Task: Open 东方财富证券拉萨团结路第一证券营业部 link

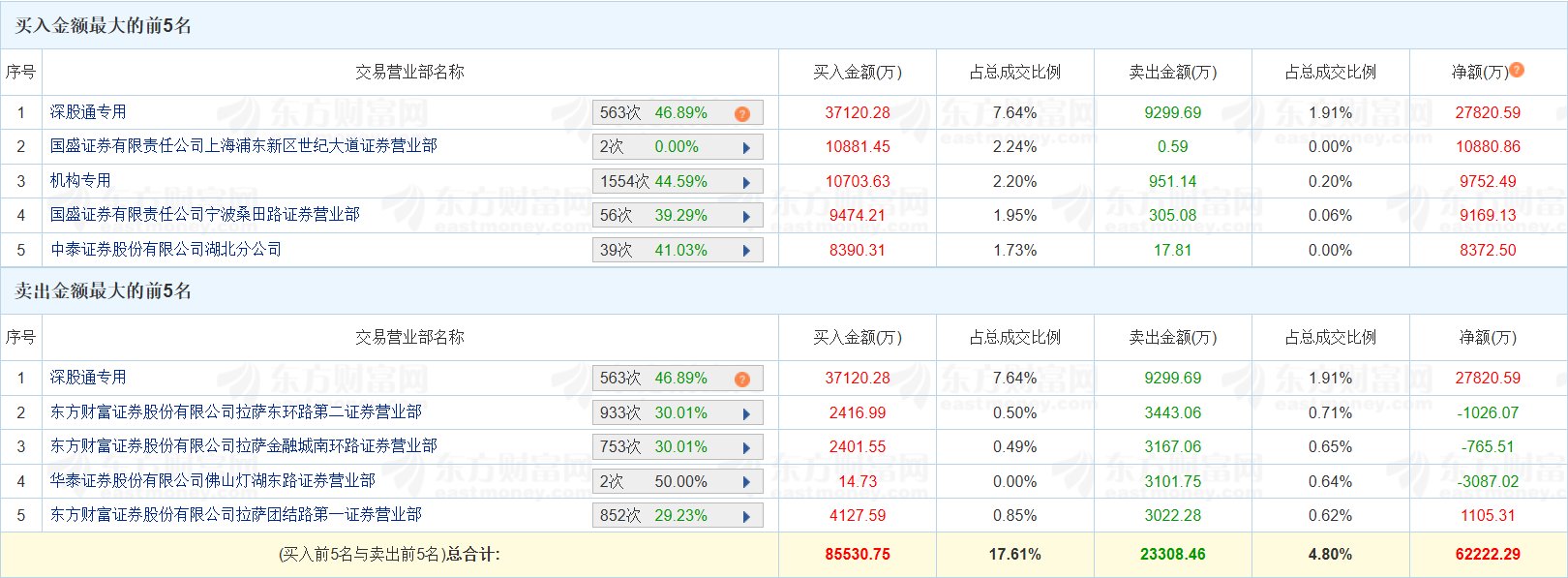Action: pyautogui.click(x=235, y=515)
